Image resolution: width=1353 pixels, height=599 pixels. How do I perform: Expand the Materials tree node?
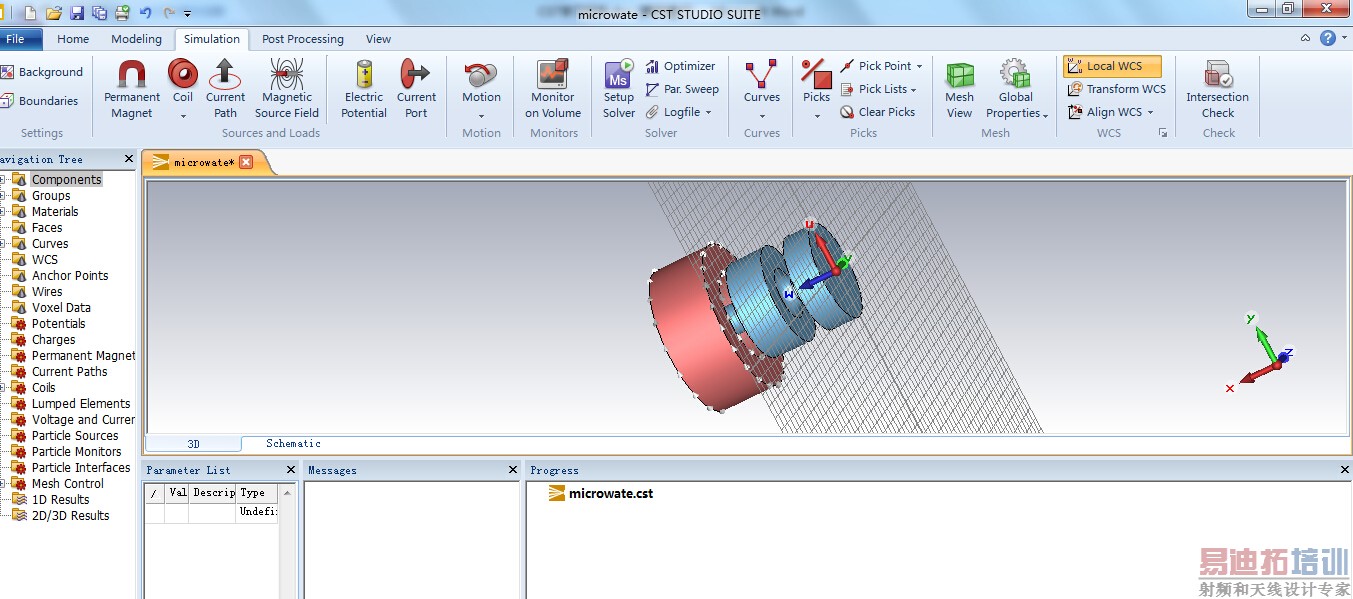click(x=3, y=212)
